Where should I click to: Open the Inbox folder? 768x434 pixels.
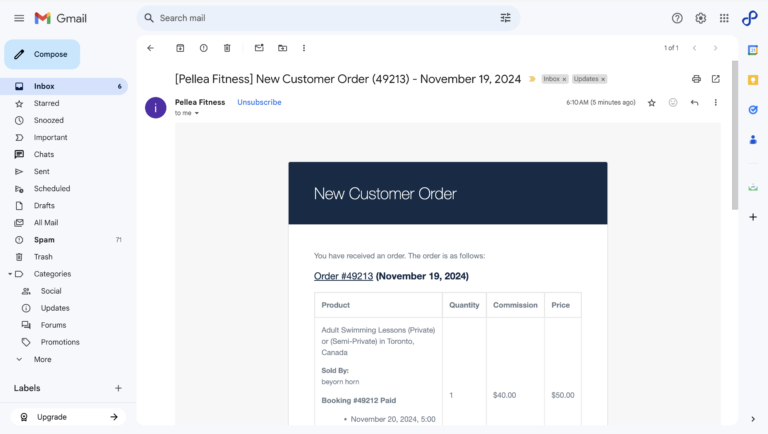pyautogui.click(x=64, y=86)
